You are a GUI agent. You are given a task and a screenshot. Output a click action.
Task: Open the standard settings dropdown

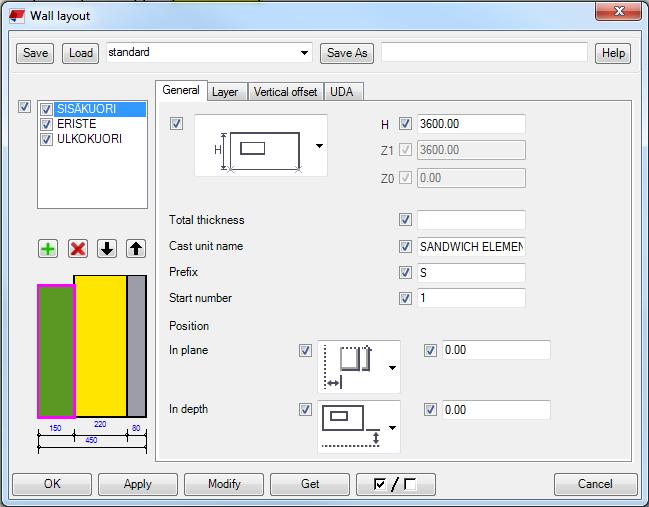coord(304,53)
